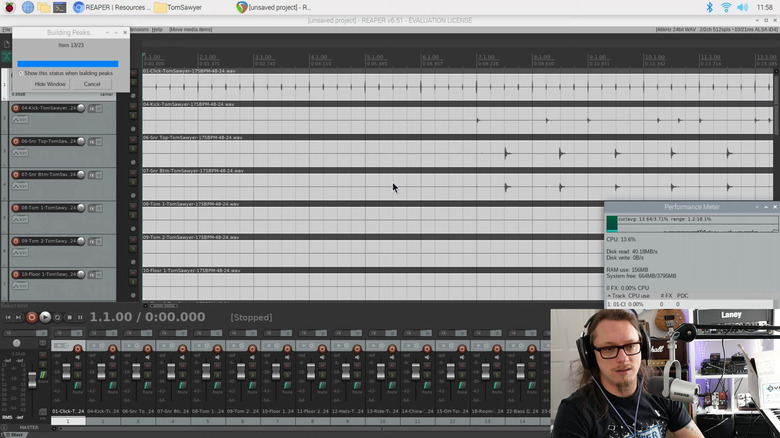Toggle 'Show this status when building peaks'

(x=66, y=73)
